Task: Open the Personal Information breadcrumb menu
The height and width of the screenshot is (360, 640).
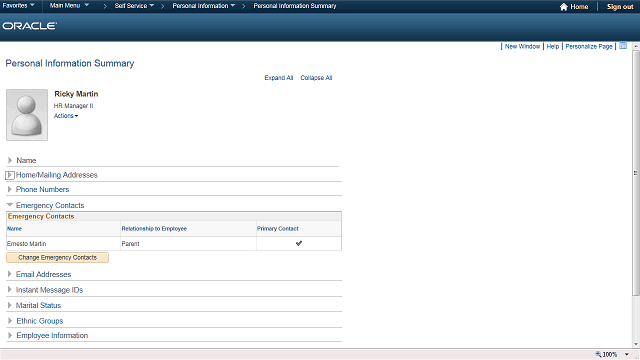Action: (x=204, y=6)
